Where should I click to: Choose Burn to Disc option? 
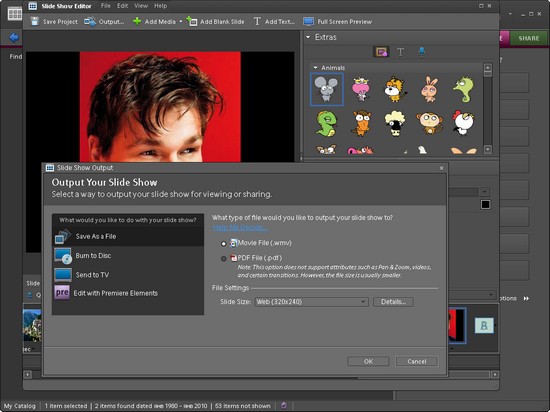tap(128, 256)
